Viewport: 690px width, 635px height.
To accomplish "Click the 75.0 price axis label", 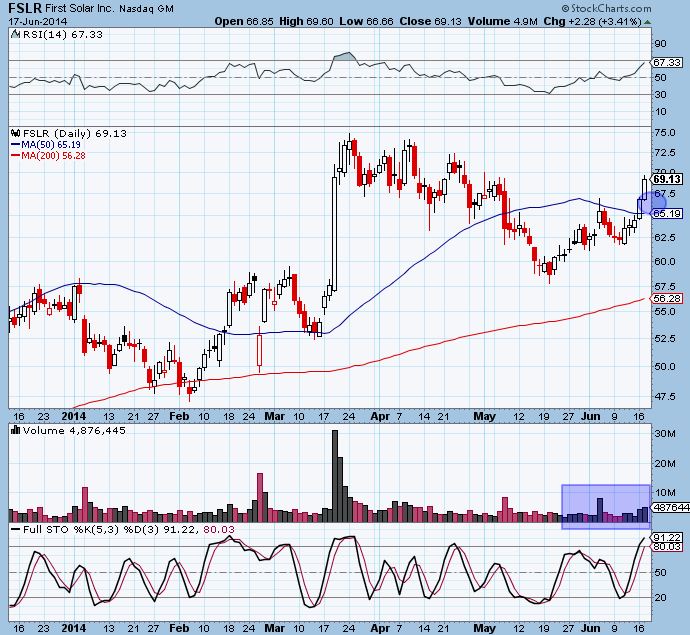I will 665,132.
